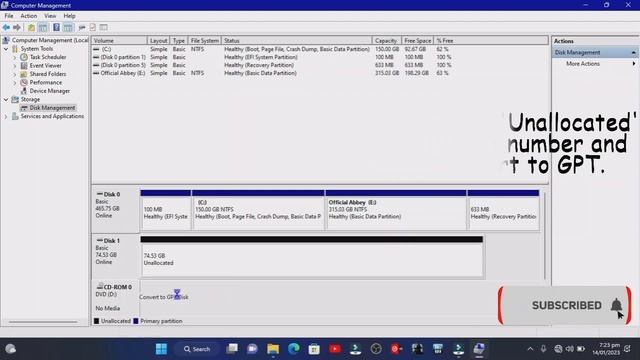Click the Performance icon in tree

24,82
